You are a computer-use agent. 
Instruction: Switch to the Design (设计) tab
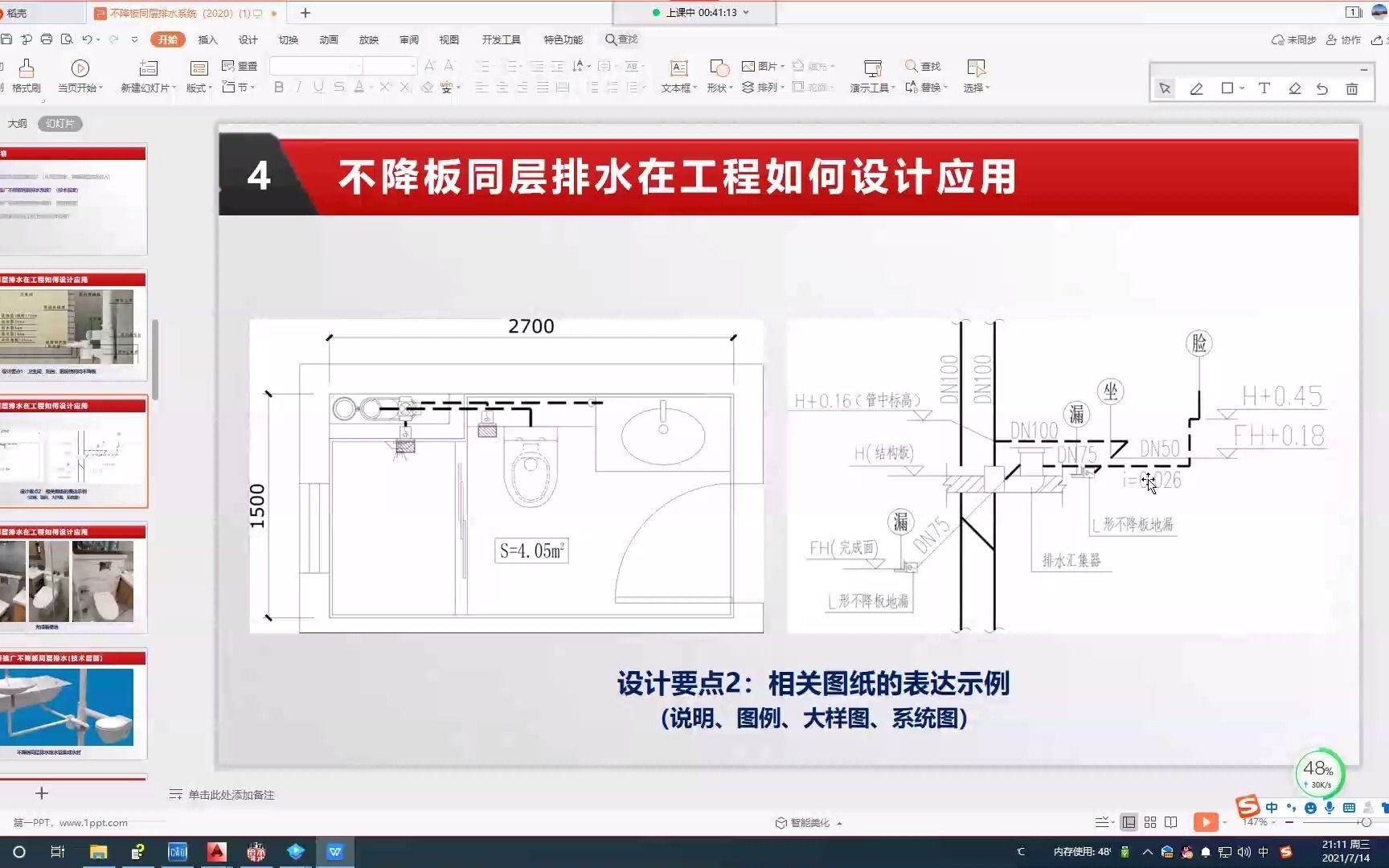tap(248, 39)
